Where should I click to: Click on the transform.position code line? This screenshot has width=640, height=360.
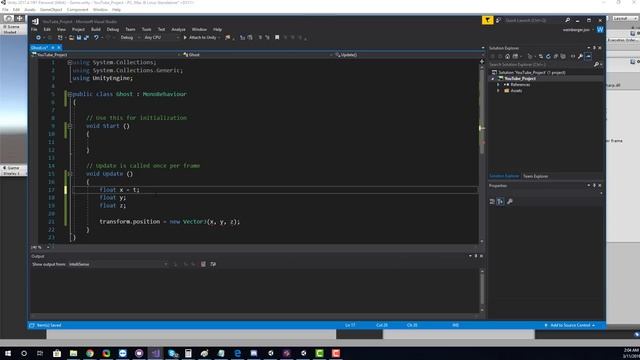pyautogui.click(x=169, y=222)
